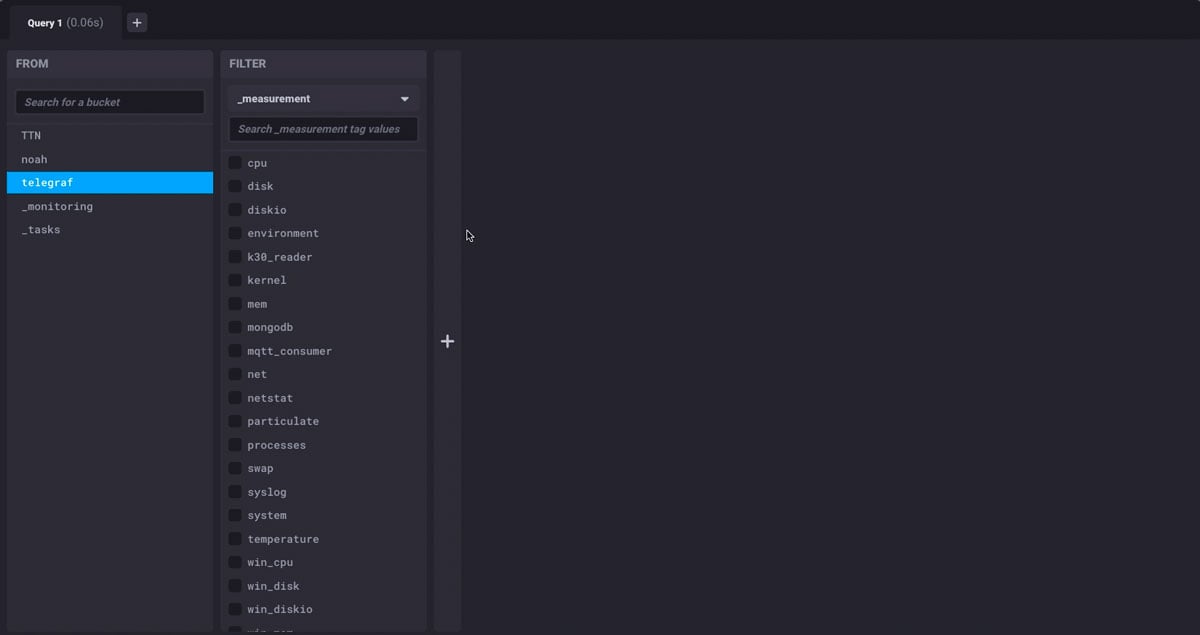The image size is (1200, 635).
Task: Add a new filter column with plus
Action: [447, 341]
